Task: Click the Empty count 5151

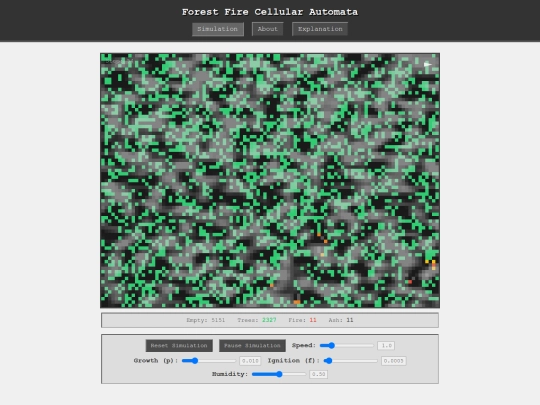Action: [x=218, y=320]
